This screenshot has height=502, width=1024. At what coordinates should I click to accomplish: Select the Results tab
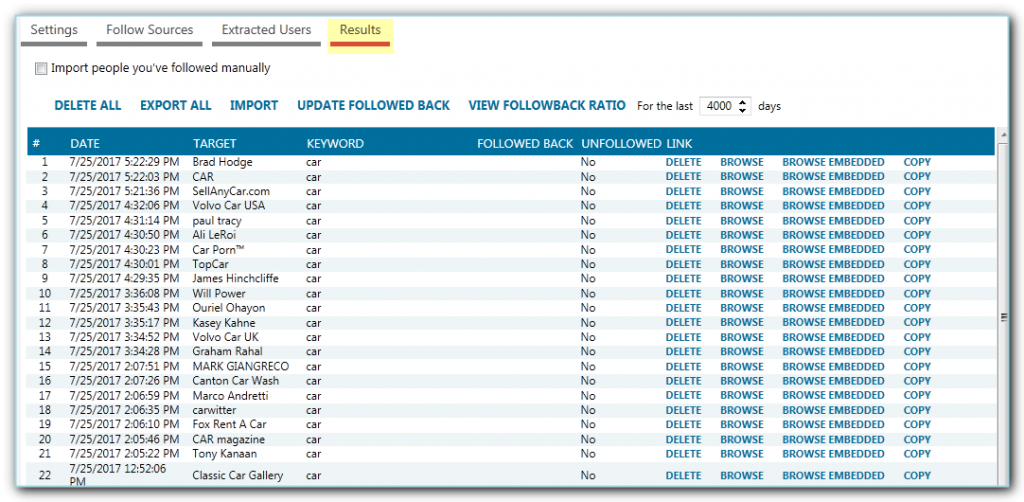(360, 30)
